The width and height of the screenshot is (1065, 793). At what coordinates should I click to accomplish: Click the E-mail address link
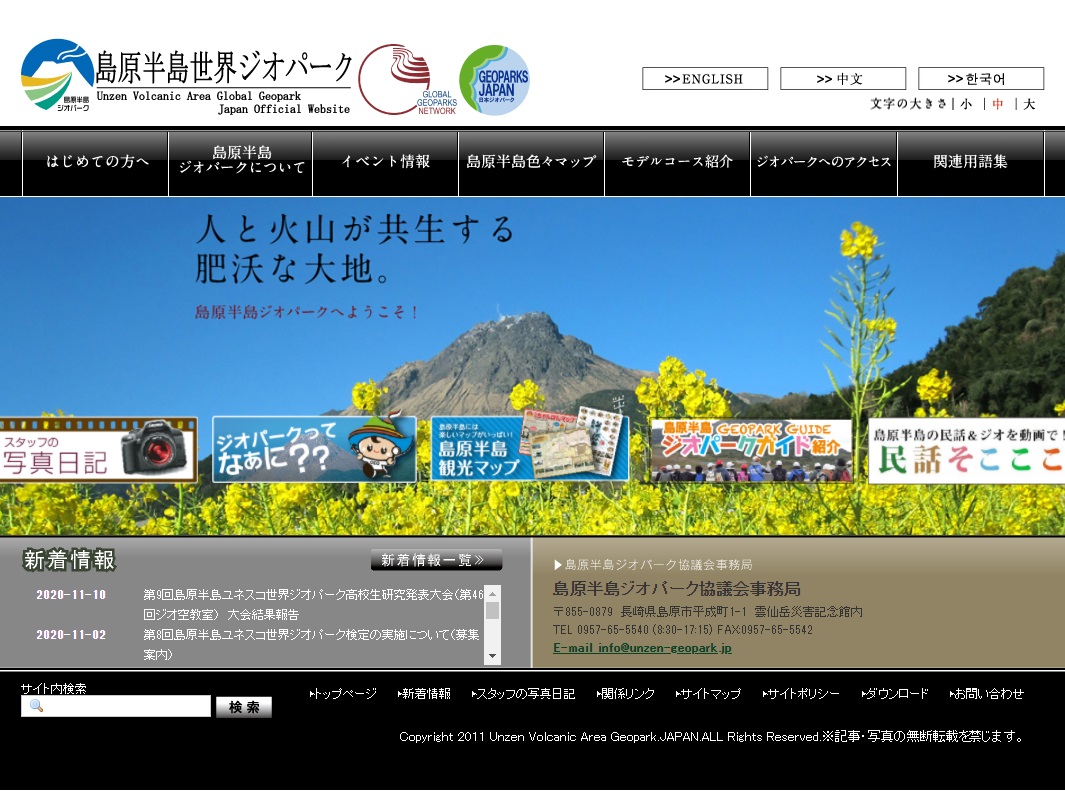click(x=643, y=647)
